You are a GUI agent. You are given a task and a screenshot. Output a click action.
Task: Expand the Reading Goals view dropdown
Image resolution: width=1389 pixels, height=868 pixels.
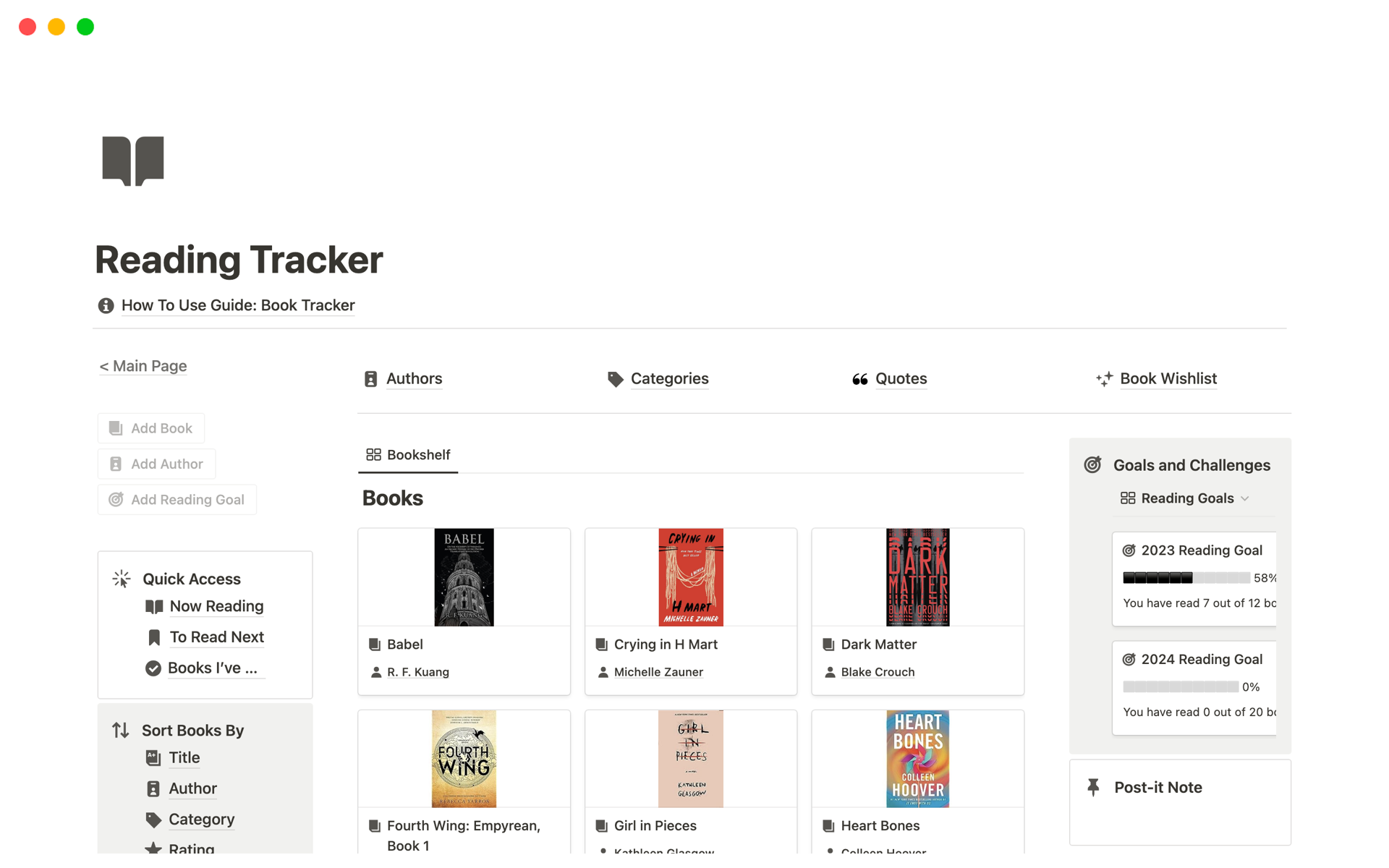pyautogui.click(x=1244, y=498)
